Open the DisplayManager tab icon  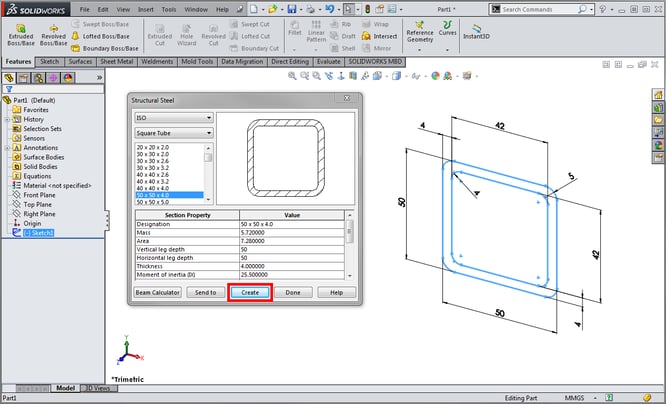coord(68,78)
